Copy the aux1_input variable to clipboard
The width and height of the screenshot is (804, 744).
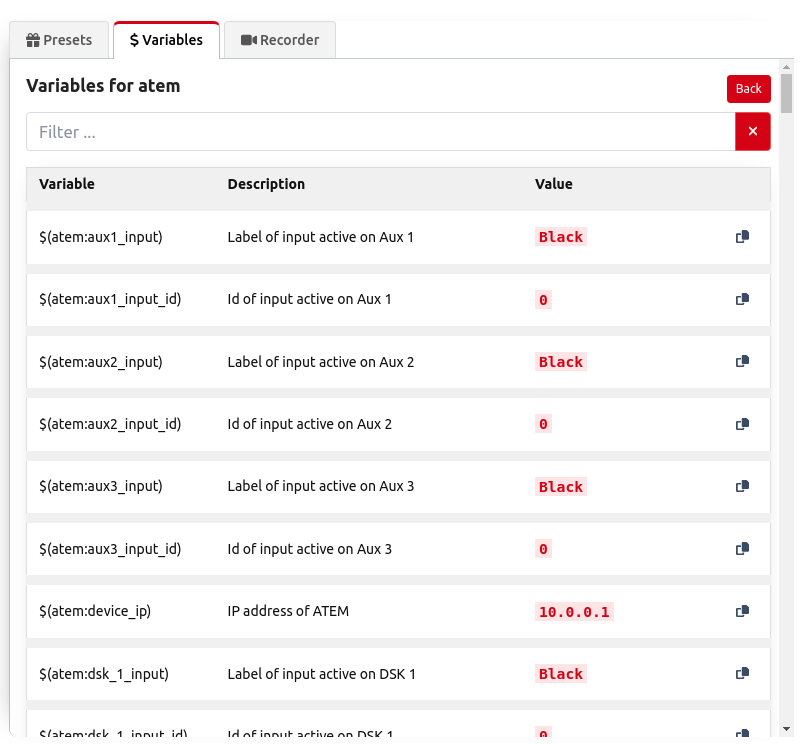coord(742,237)
